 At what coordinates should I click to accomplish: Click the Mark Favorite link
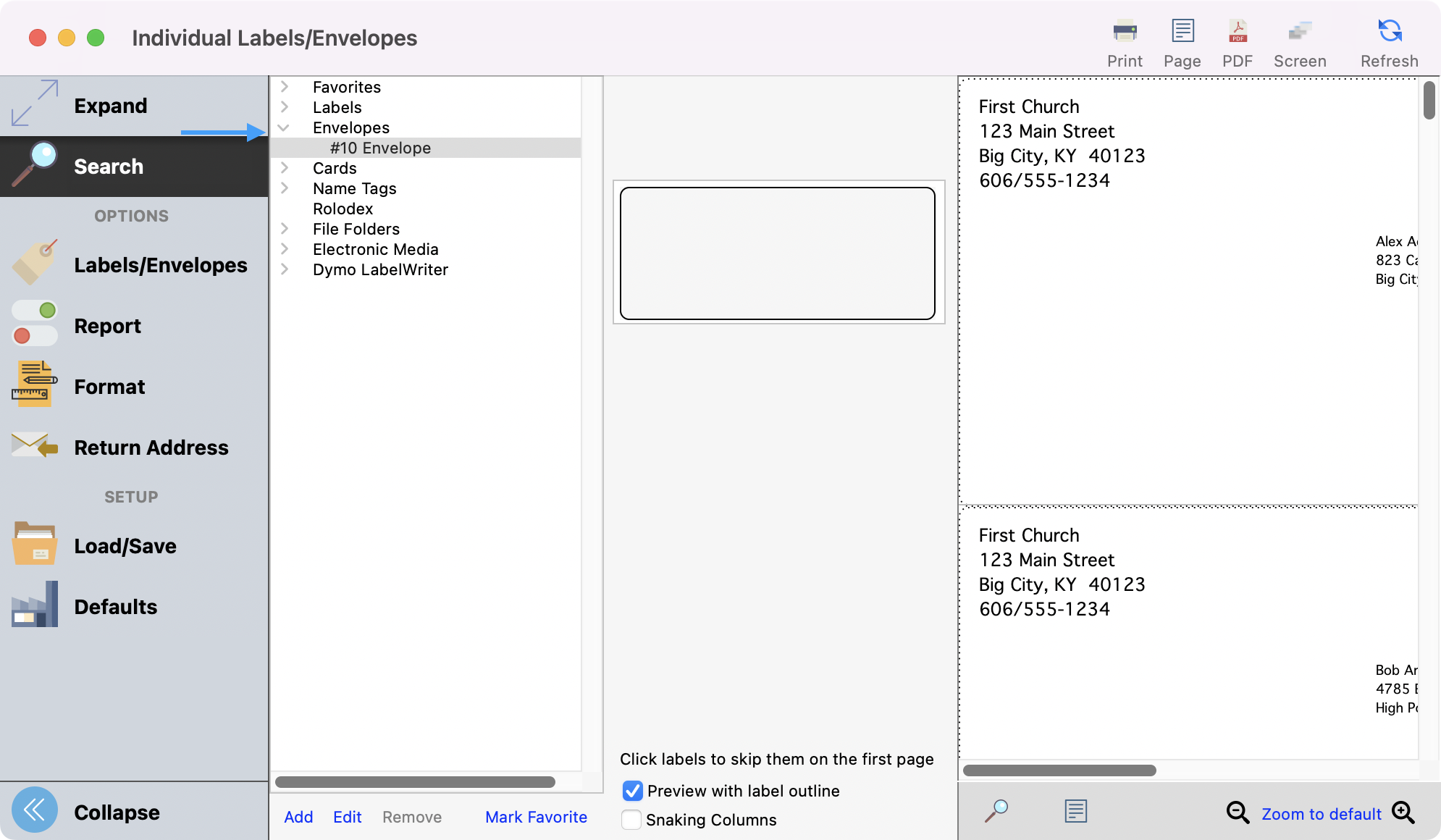(536, 817)
